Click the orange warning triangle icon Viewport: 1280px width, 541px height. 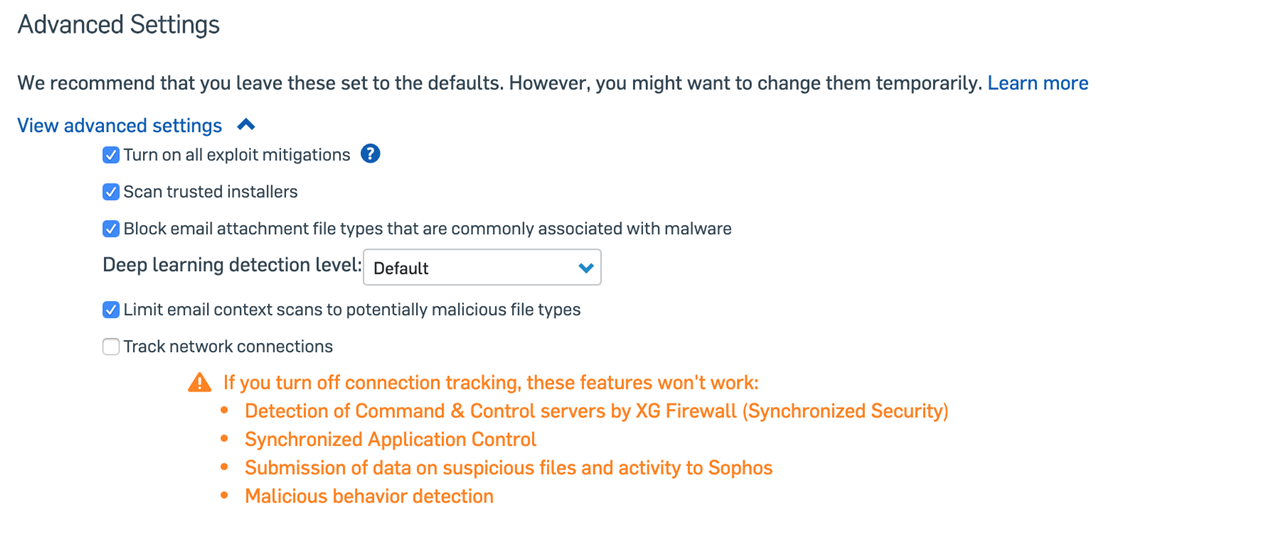200,382
